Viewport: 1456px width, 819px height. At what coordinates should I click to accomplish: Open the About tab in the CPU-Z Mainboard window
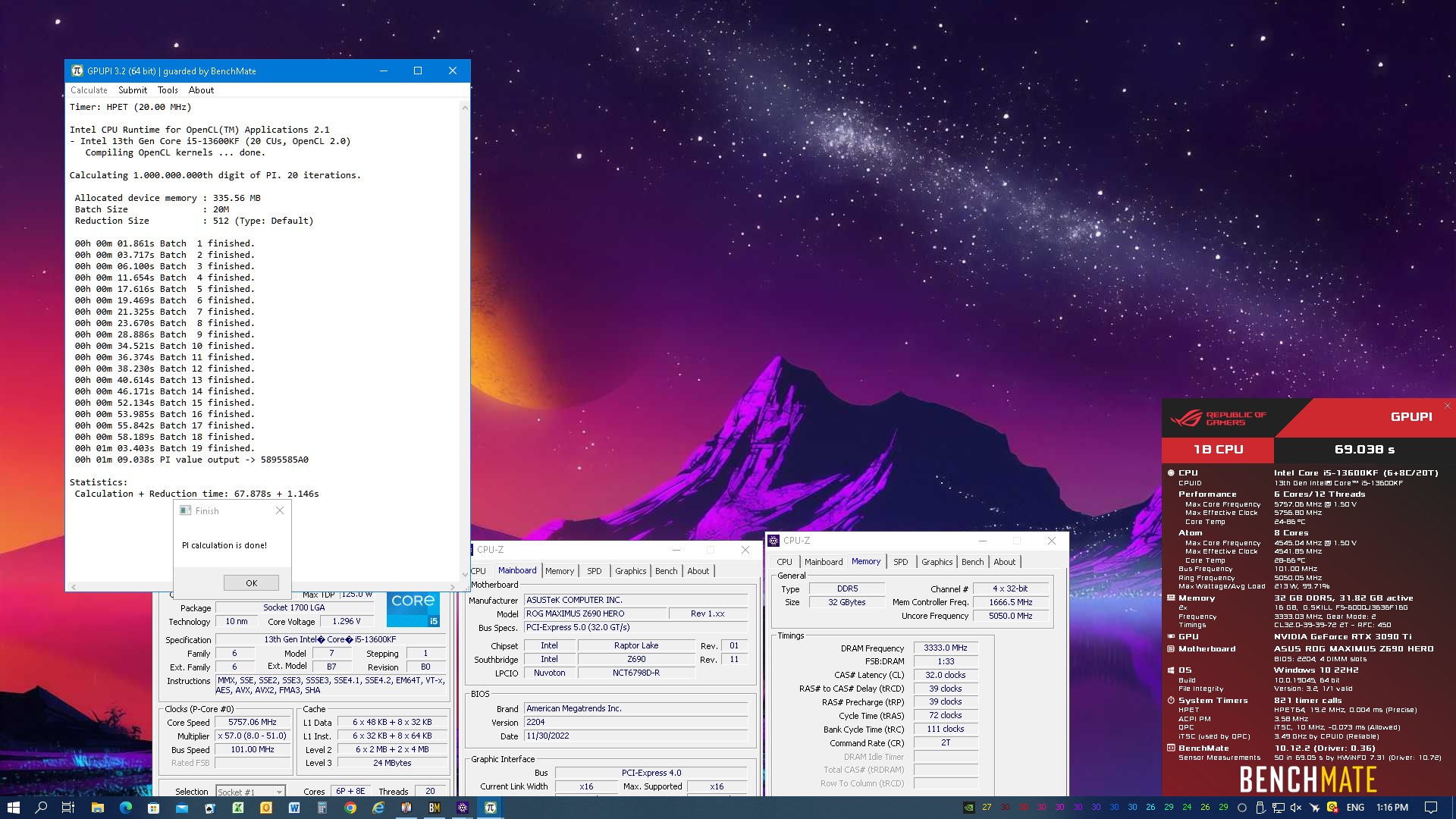pos(698,571)
